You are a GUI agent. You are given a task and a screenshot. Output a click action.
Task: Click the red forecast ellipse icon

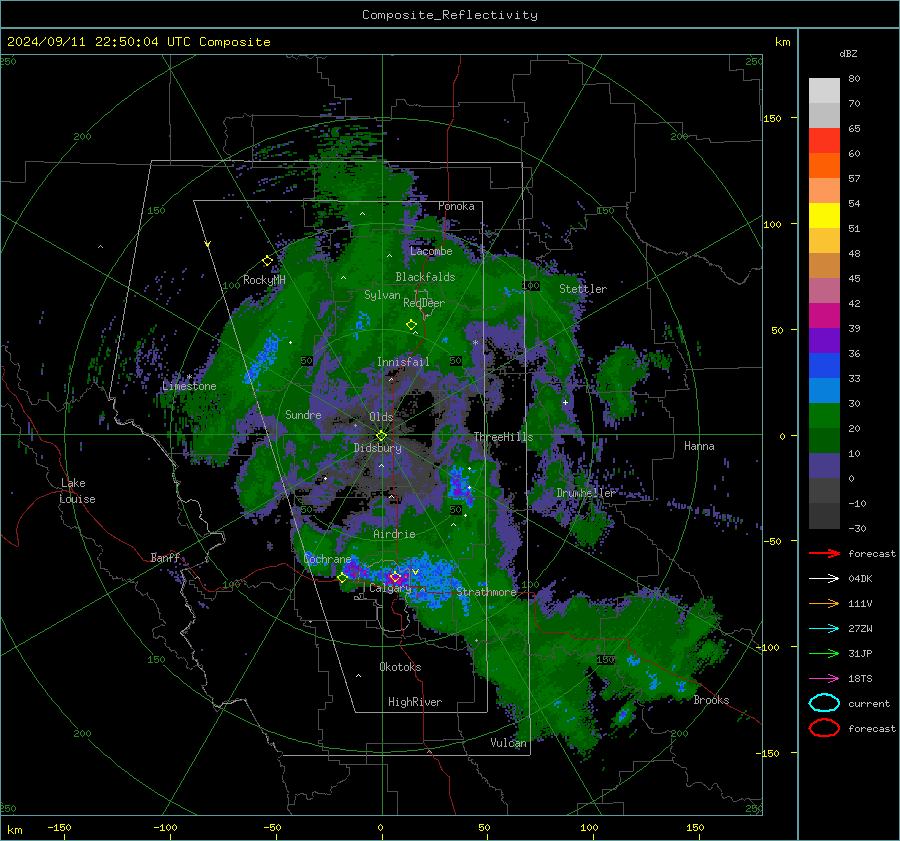[x=824, y=728]
